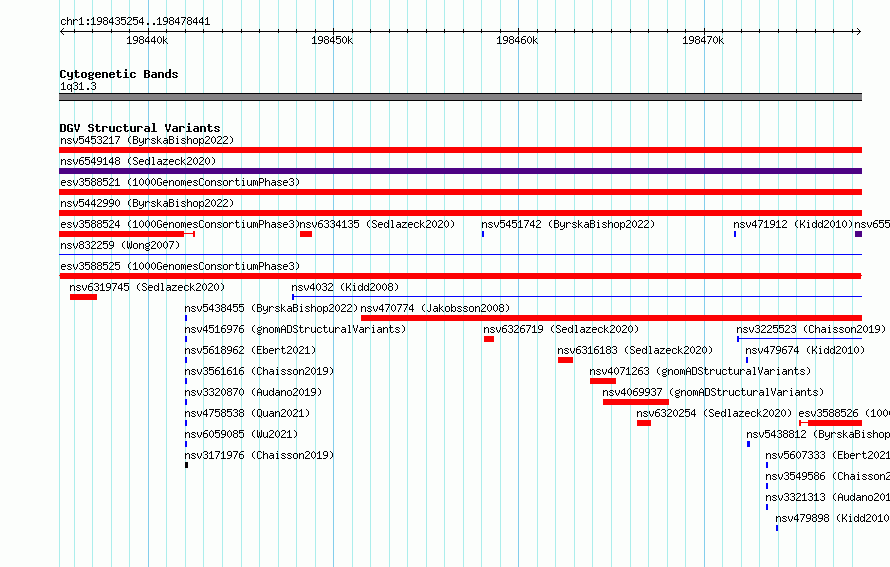Click the chr1:198435254..198478441 coordinate label

[x=135, y=21]
